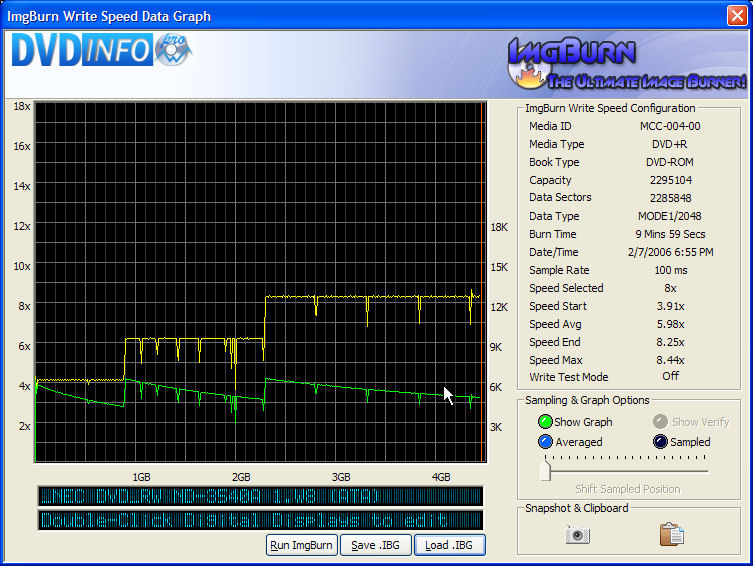
Task: Click the Write Test Mode value Off
Action: coord(670,376)
